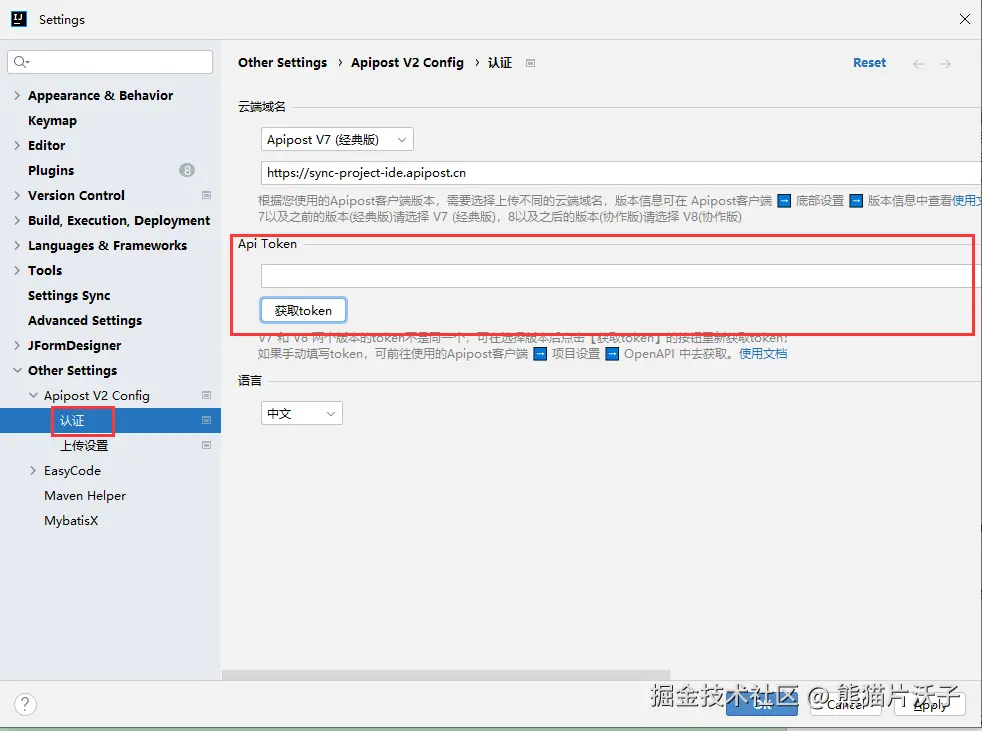The image size is (982, 731).
Task: Expand Languages & Frameworks section
Action: 17,246
